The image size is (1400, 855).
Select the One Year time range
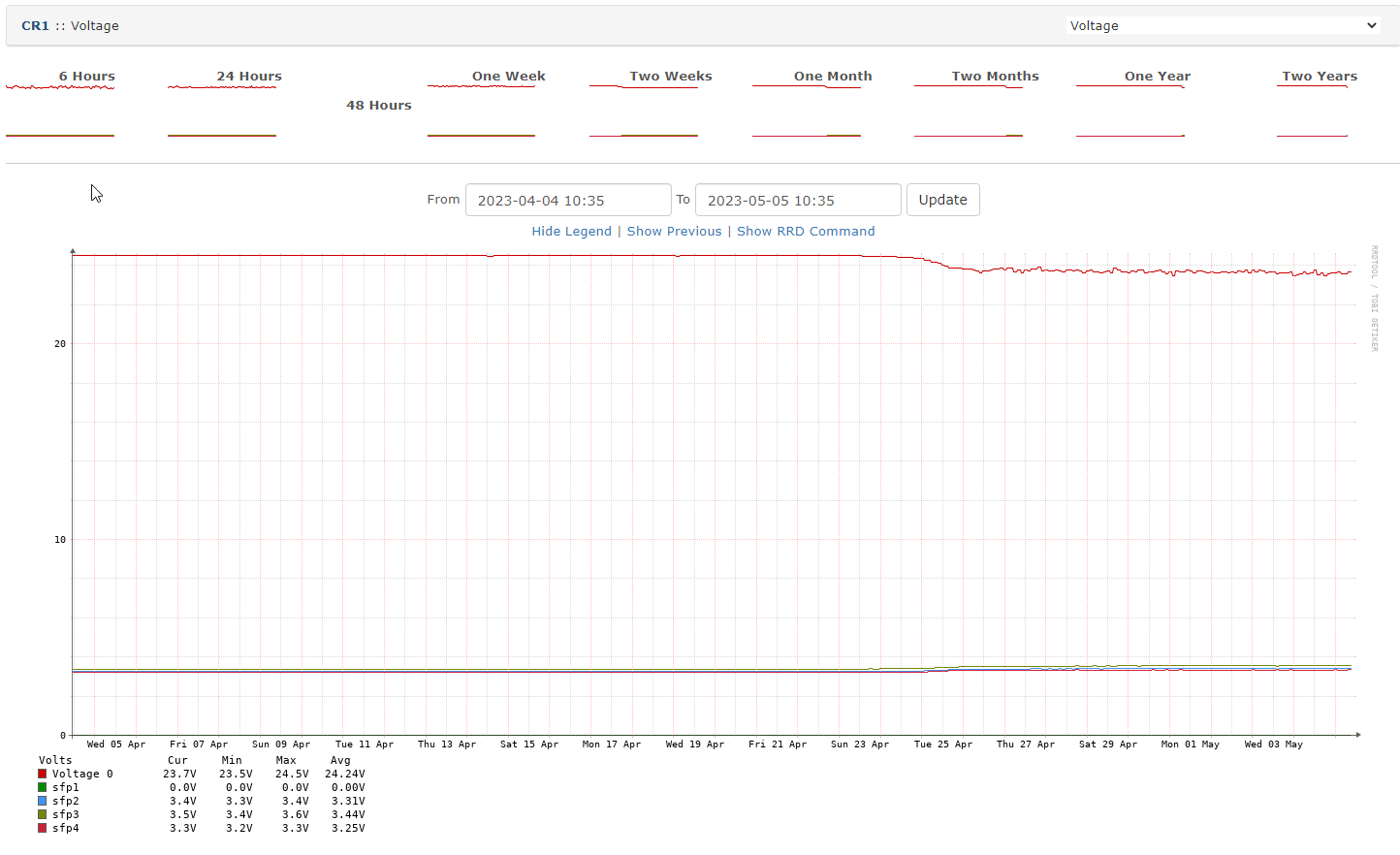coord(1158,77)
